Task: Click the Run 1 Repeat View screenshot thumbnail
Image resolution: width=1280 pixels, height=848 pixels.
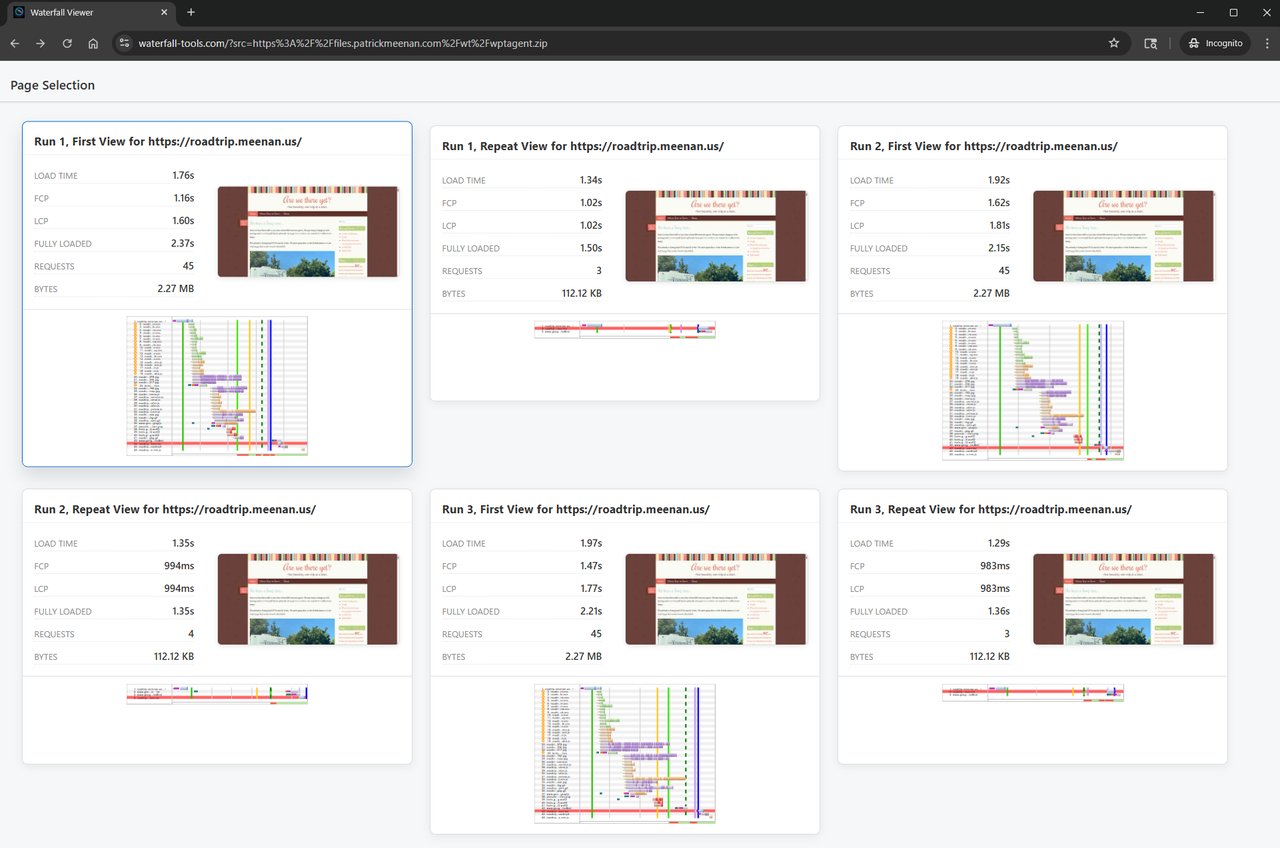Action: tap(715, 236)
